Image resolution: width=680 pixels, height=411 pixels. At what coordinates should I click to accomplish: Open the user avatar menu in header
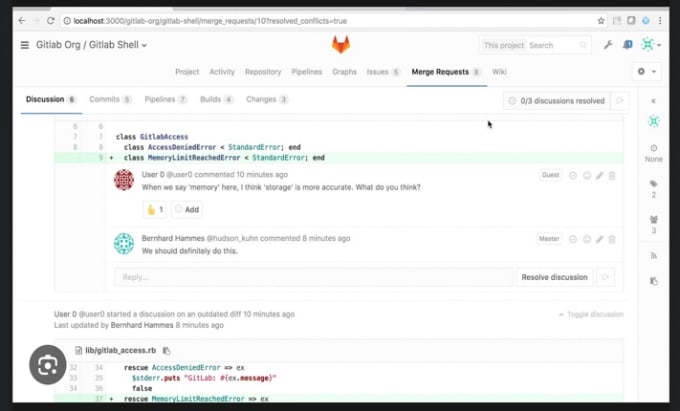[651, 45]
